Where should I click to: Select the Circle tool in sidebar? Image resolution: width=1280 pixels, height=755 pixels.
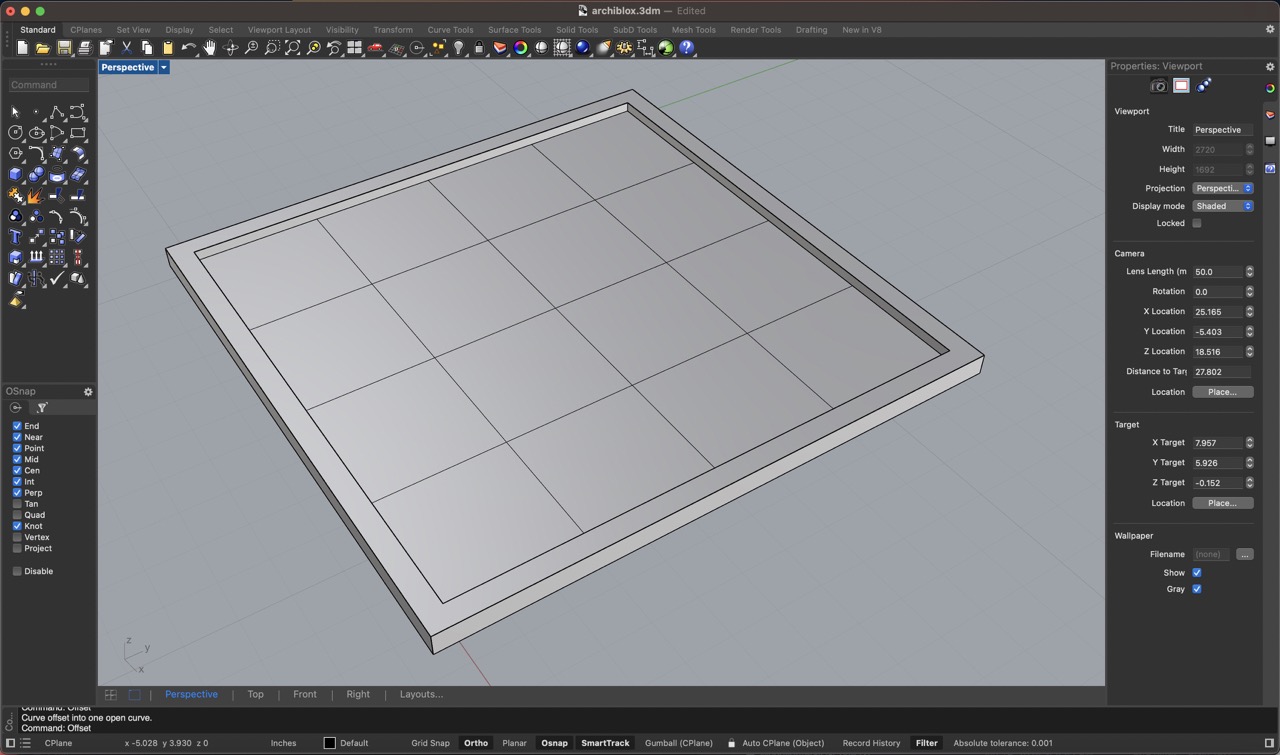pyautogui.click(x=15, y=133)
